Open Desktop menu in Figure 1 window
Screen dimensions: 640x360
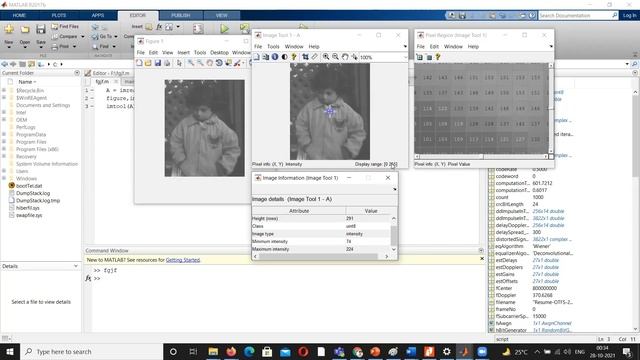coord(219,53)
